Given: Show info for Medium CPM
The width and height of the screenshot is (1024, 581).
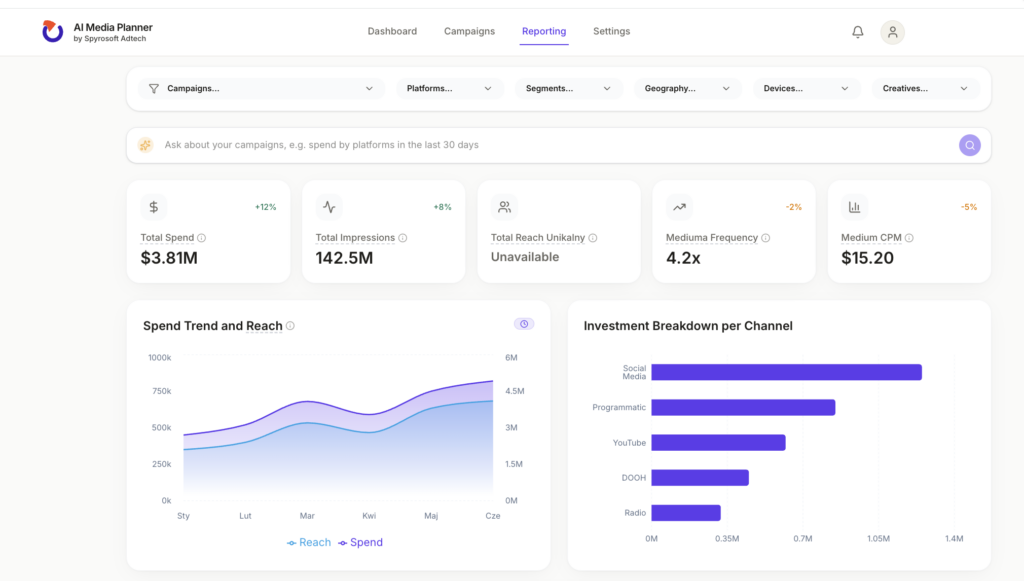Looking at the screenshot, I should click(909, 238).
